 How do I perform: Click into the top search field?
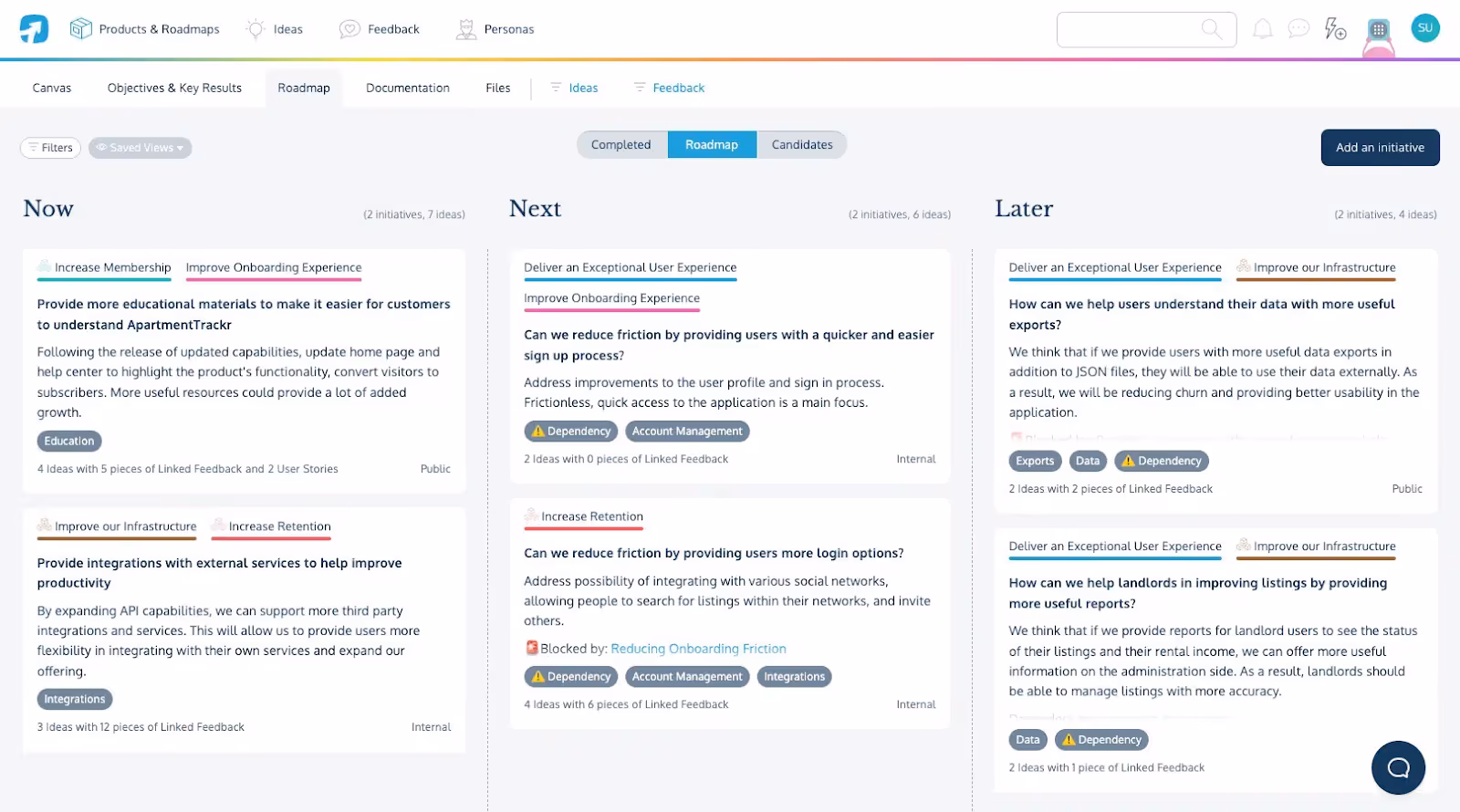[1146, 29]
